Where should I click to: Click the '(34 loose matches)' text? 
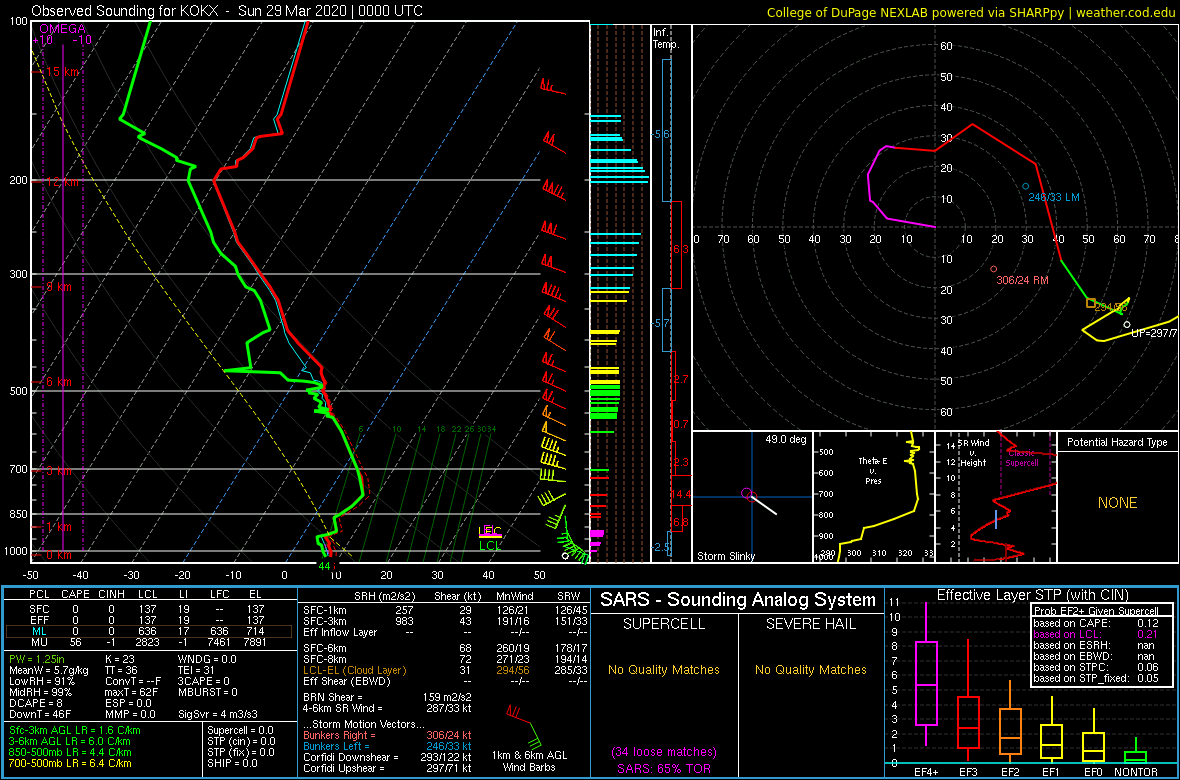[665, 751]
